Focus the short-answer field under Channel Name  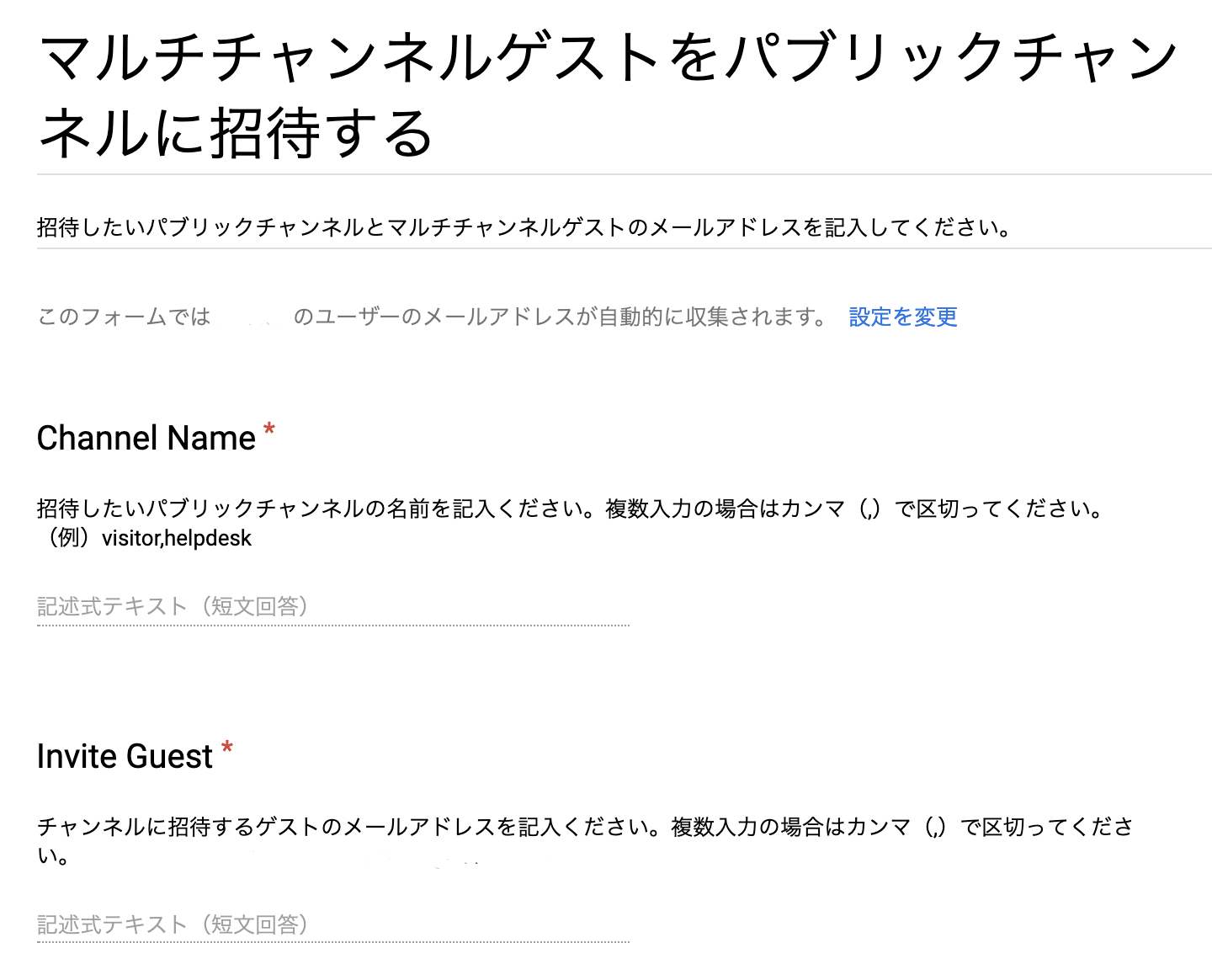(x=333, y=606)
